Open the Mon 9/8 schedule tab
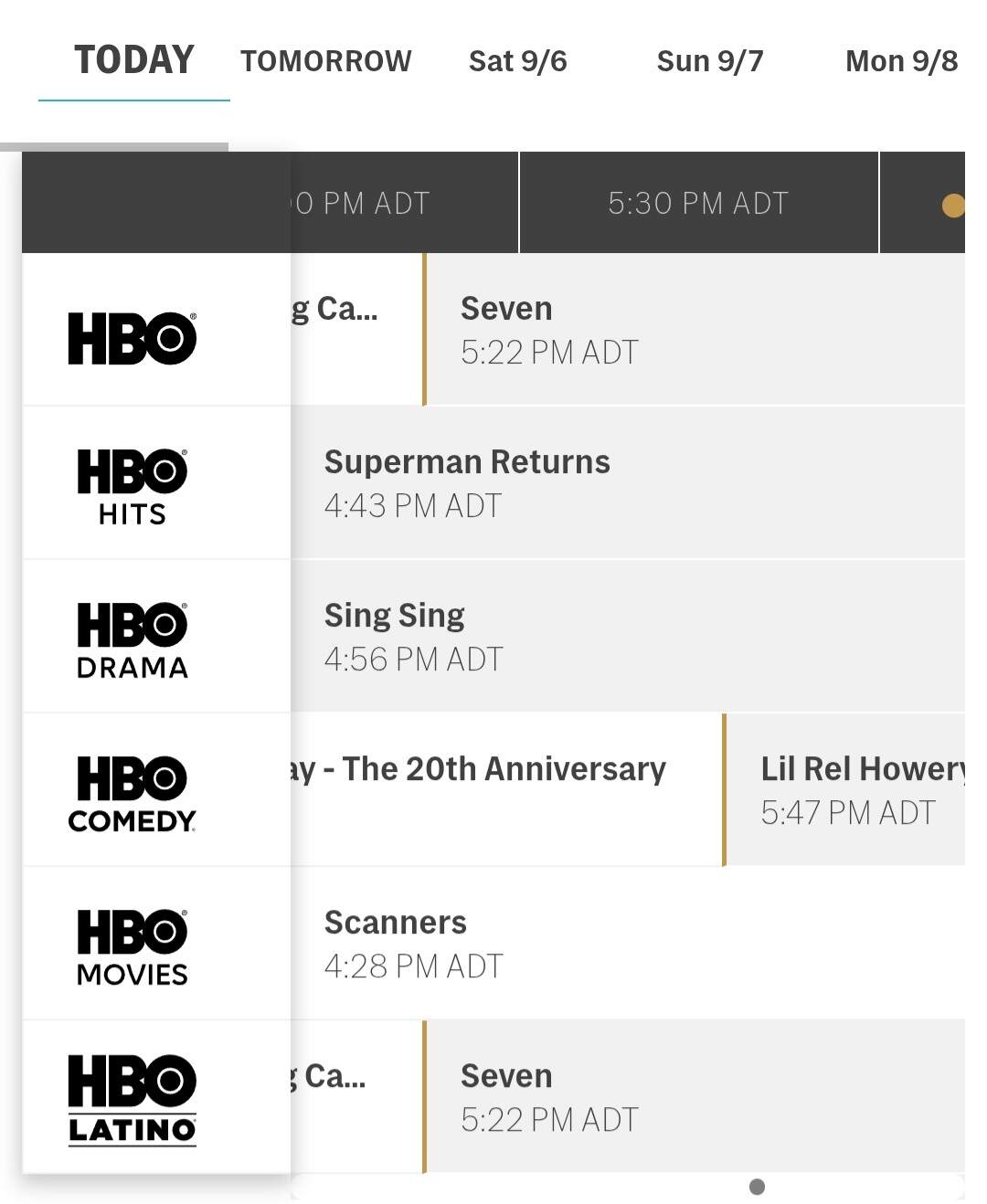987x1204 pixels. 901,61
